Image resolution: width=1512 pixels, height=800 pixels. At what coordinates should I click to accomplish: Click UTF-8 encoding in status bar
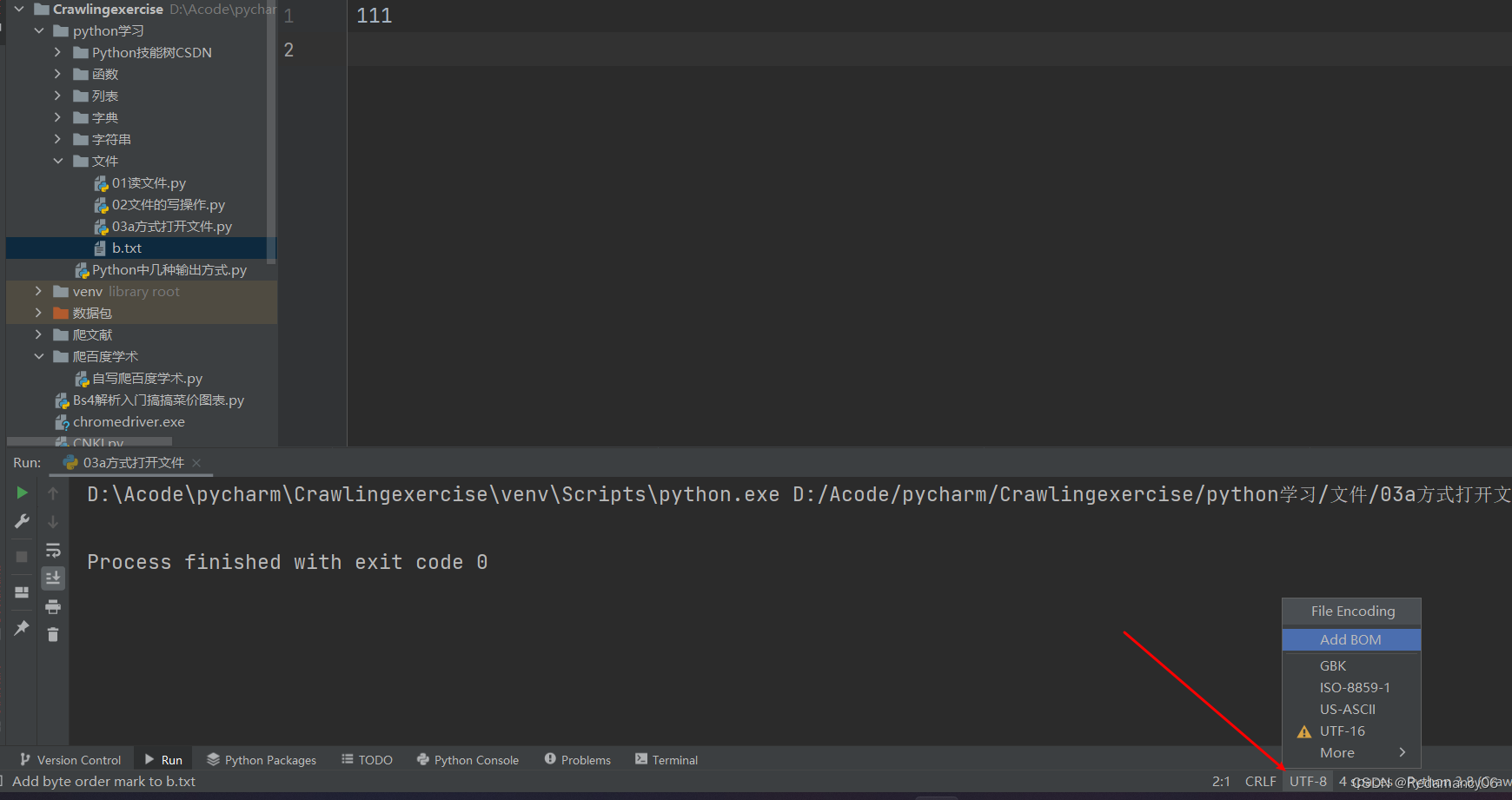1308,782
